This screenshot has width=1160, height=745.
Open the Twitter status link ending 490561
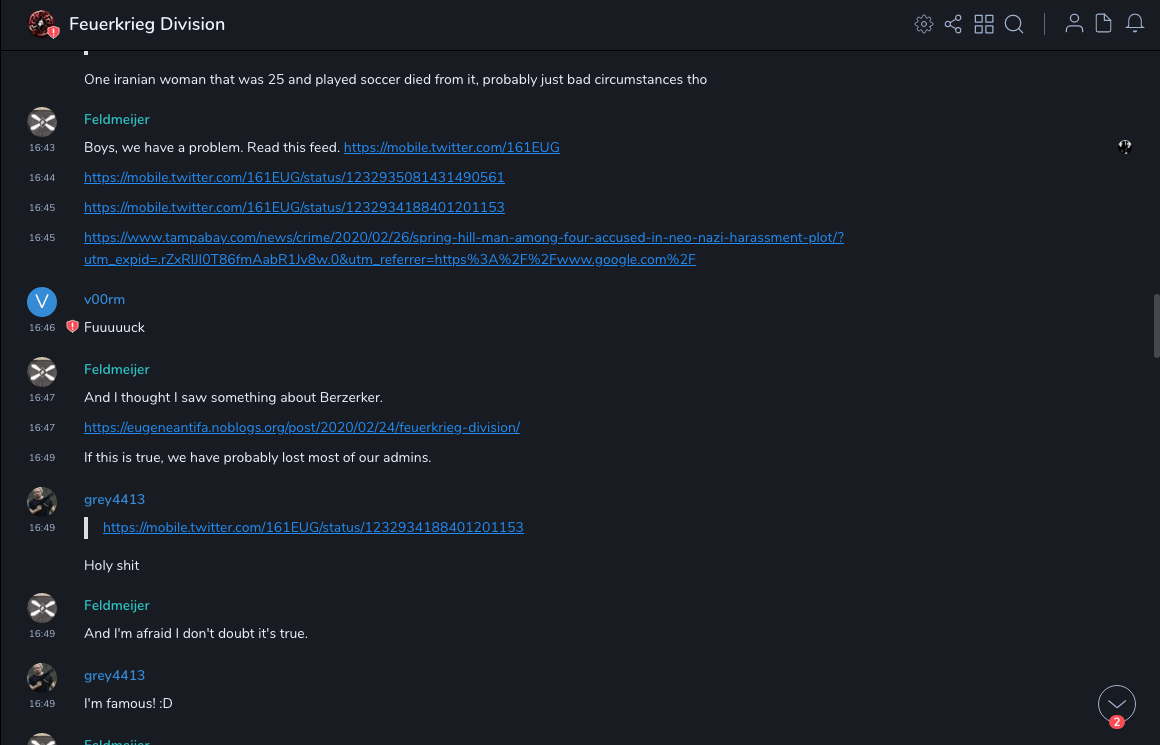coord(294,177)
